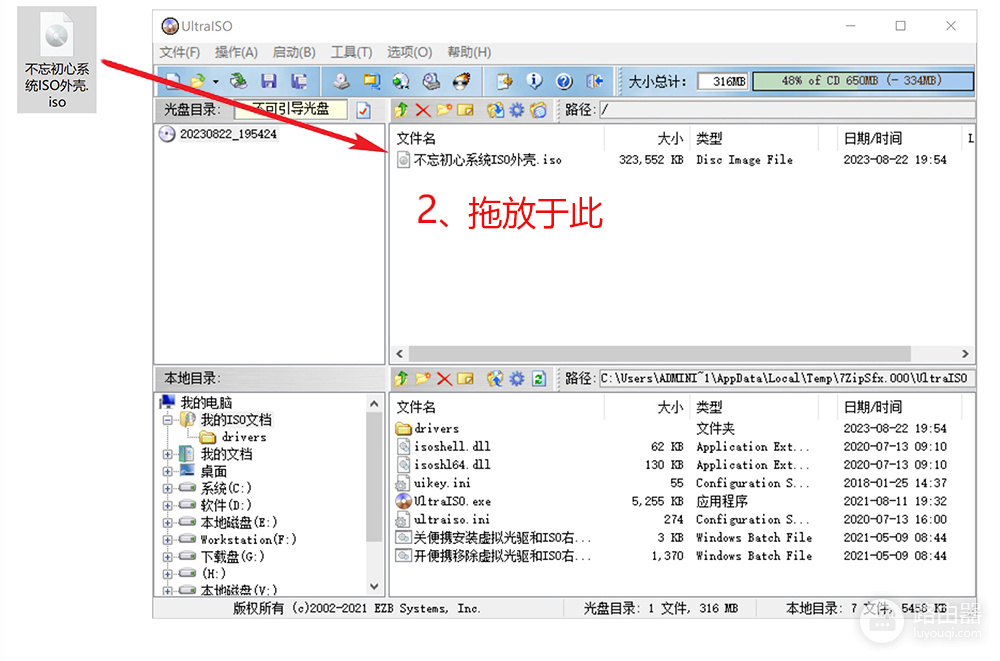Click the 48% of CD 650MB capacity bar

[863, 81]
